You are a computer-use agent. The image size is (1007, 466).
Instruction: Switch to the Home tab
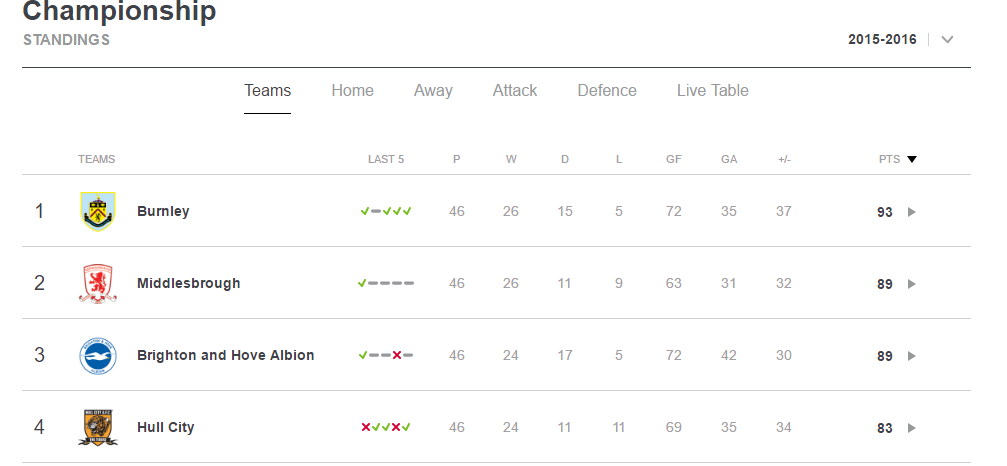pos(352,91)
